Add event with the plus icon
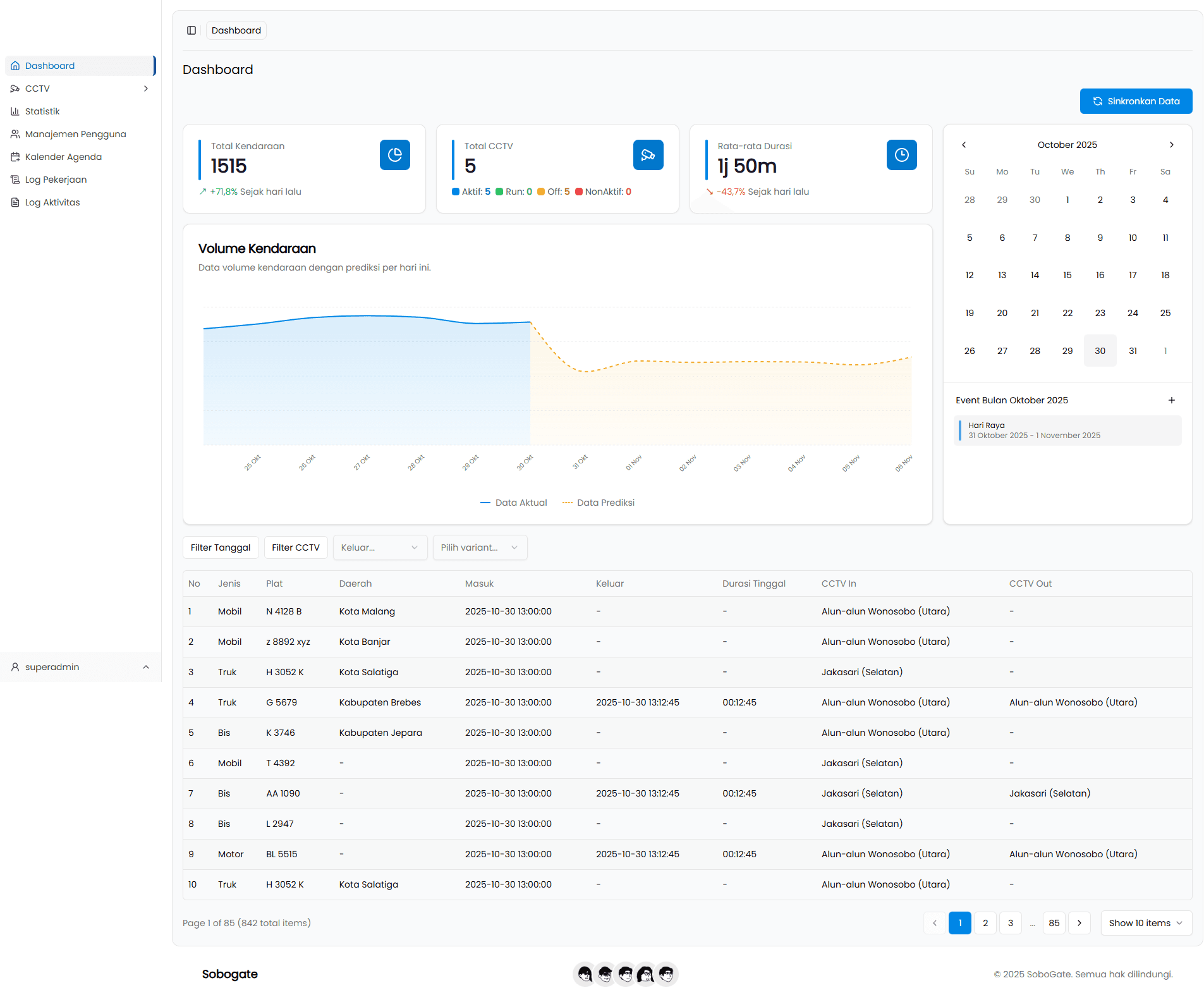1204x1002 pixels. (x=1171, y=400)
